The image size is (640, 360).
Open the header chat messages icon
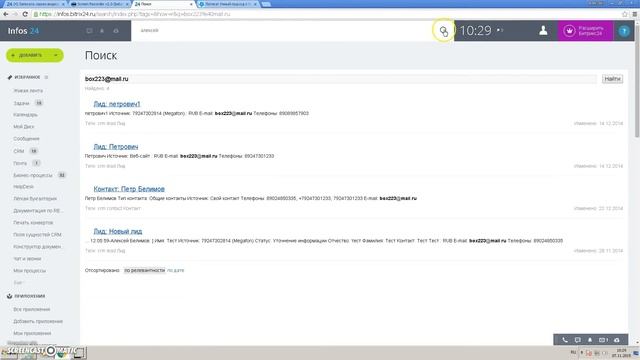click(89, 31)
